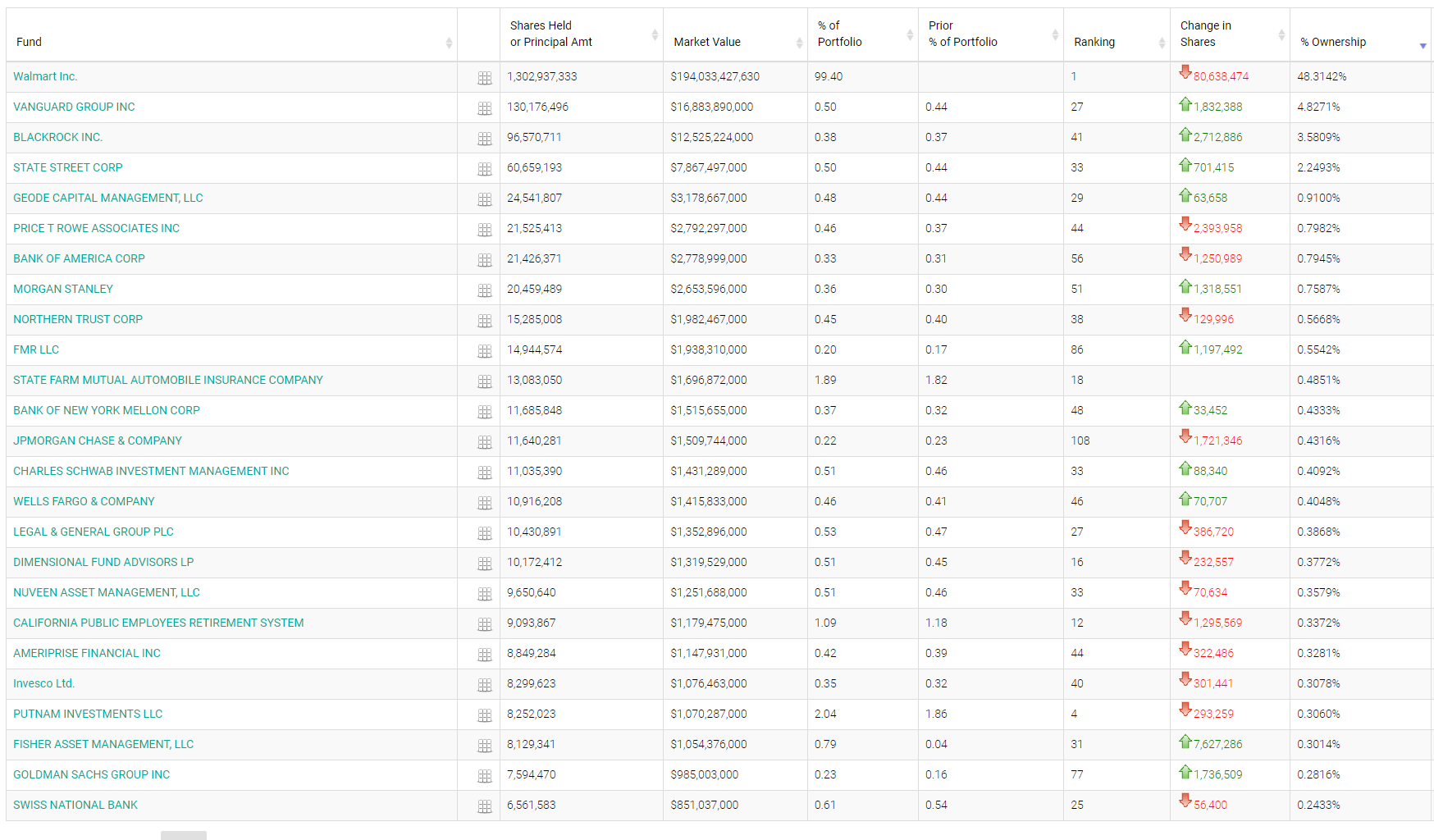
Task: Open grid icon in Walmart Inc. row
Action: tap(484, 78)
